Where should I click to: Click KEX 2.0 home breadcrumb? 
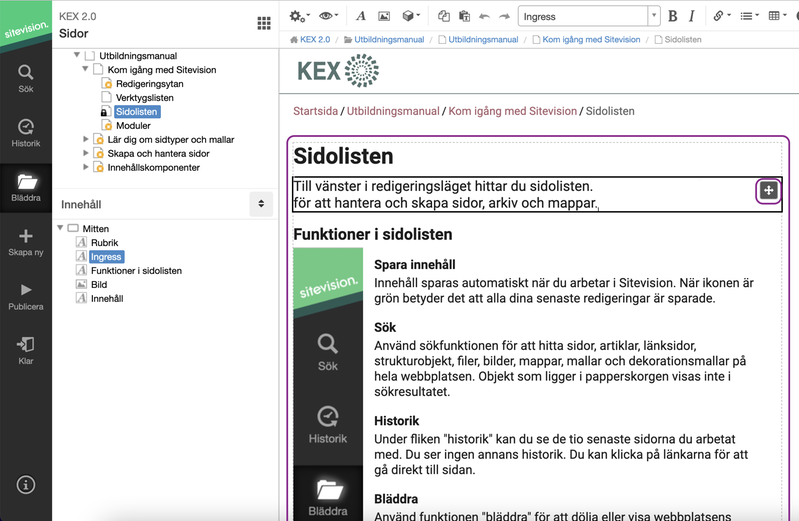tap(310, 39)
